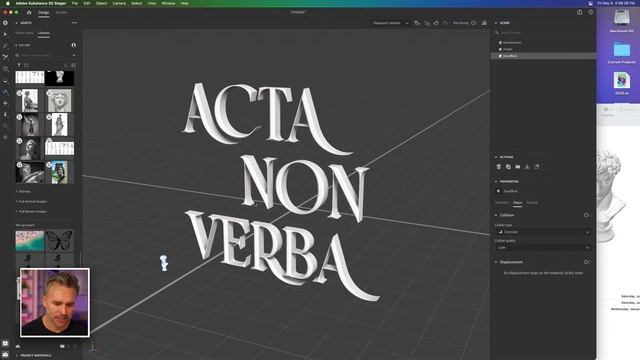Toggle the Collision switch
The width and height of the screenshot is (640, 360).
coord(587,215)
